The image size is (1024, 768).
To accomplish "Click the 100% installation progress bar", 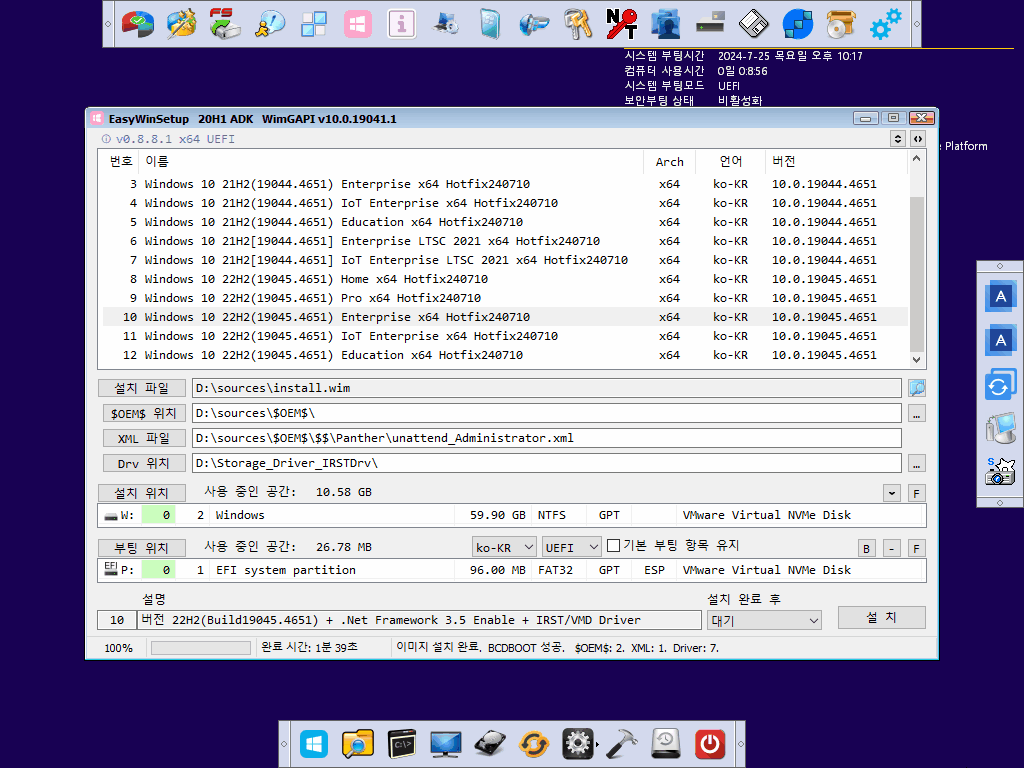I will coord(200,648).
